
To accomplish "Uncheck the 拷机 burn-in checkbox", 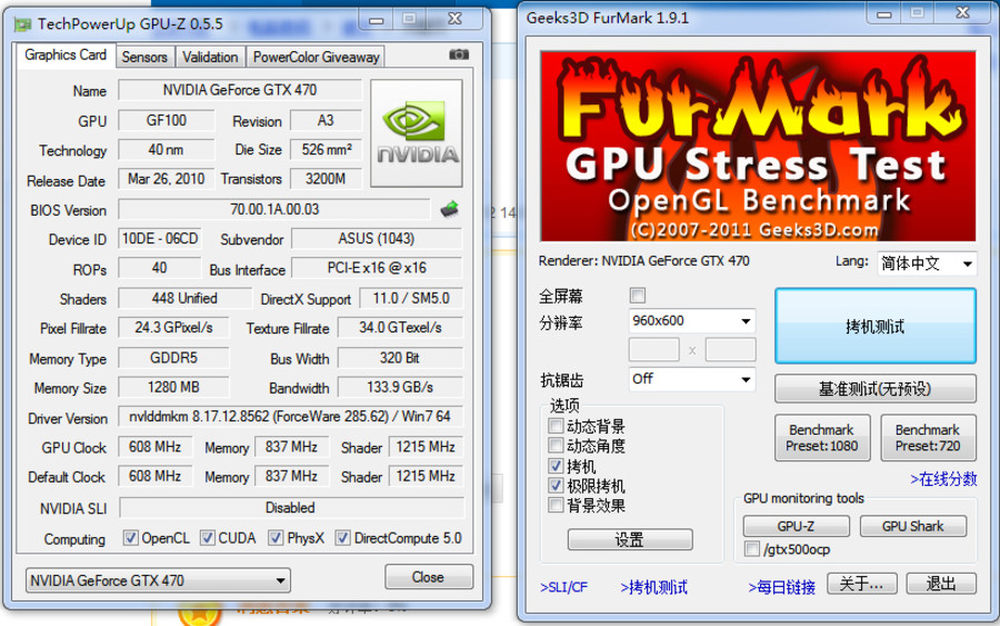I will pos(555,465).
